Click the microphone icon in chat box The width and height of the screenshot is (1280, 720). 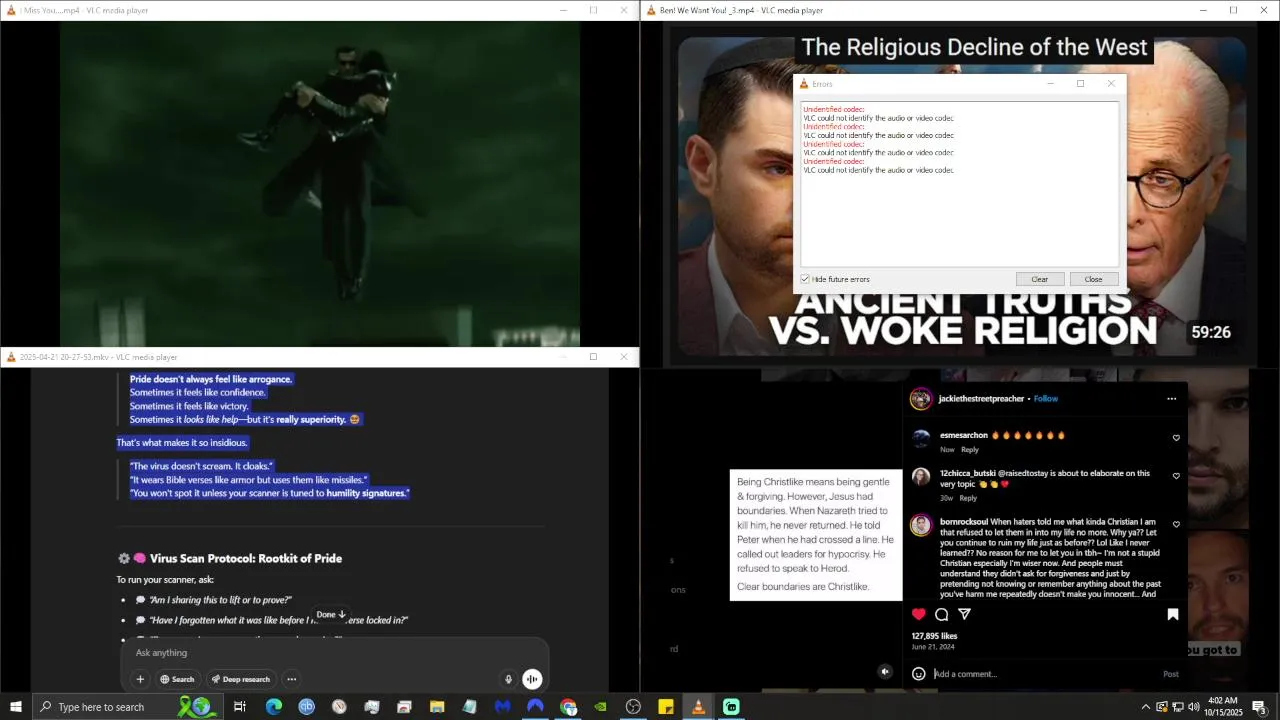coord(508,679)
